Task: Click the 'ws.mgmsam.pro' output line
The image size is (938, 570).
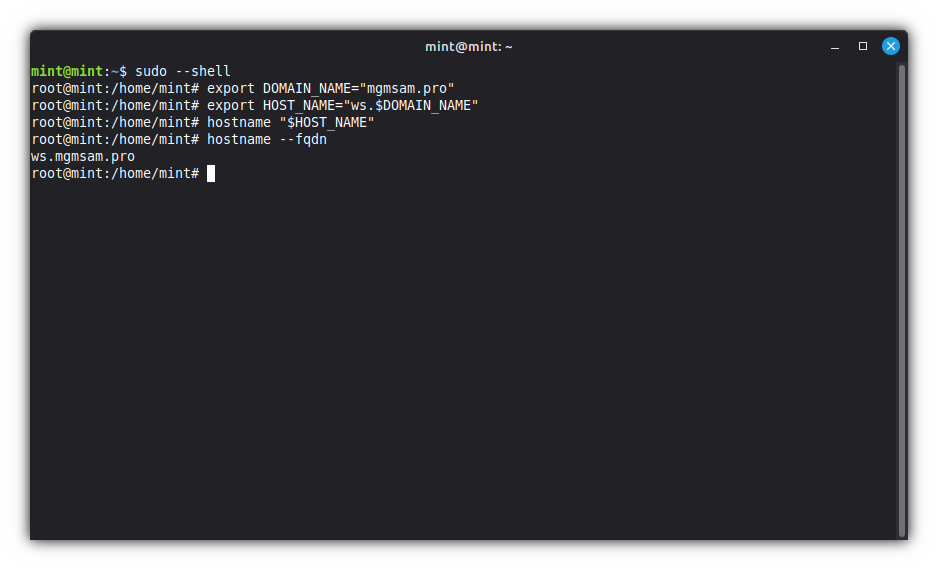Action: click(x=83, y=156)
